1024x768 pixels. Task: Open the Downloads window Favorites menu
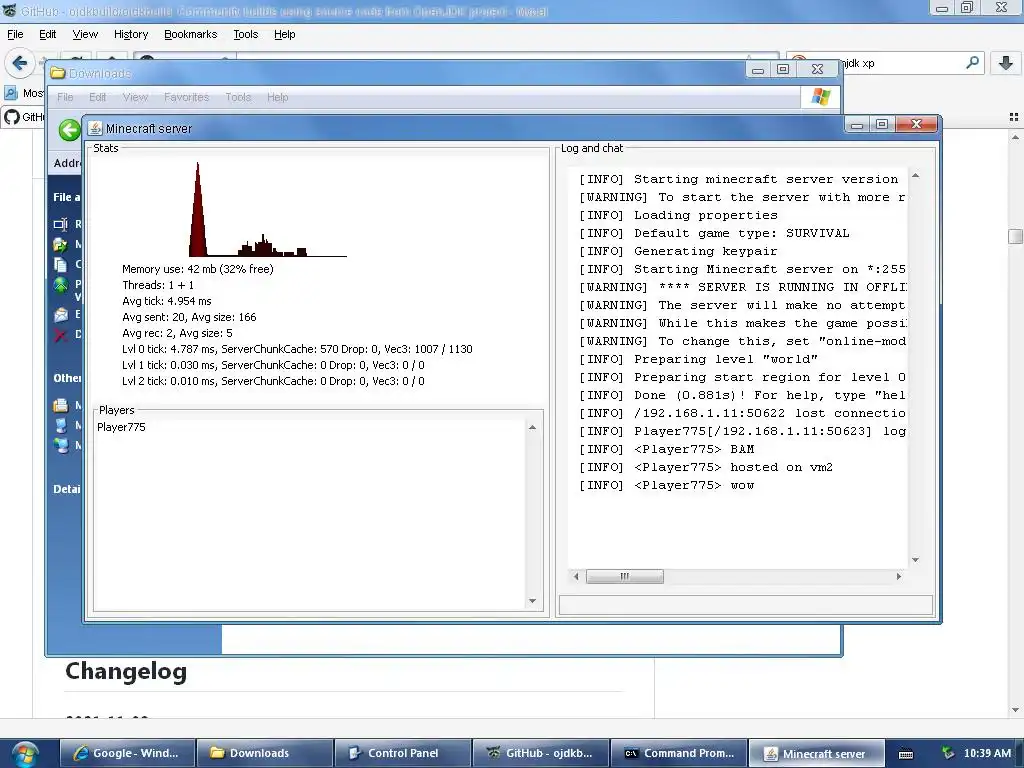coord(186,97)
